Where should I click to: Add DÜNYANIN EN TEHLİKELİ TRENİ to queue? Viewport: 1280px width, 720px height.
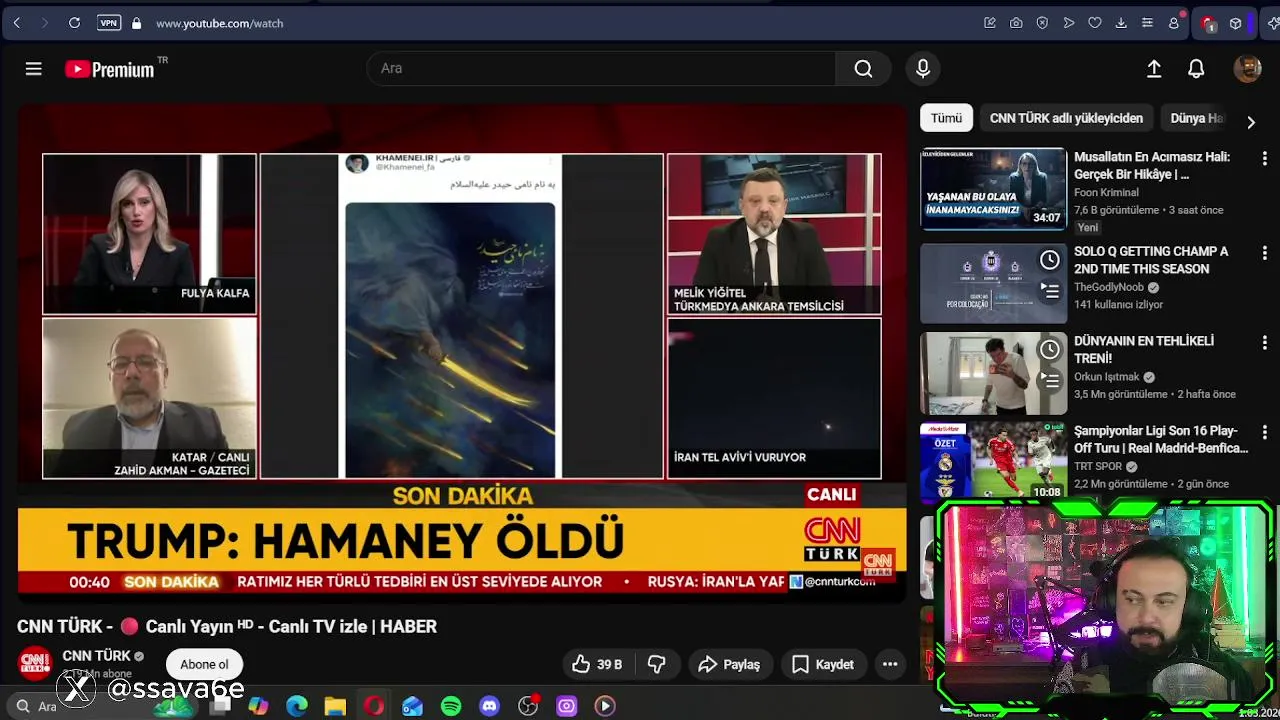(1049, 380)
